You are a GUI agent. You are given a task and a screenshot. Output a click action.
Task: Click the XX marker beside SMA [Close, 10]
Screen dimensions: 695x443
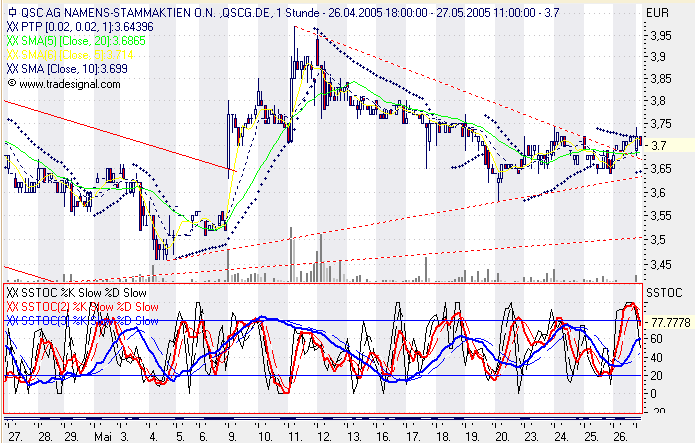[13, 69]
